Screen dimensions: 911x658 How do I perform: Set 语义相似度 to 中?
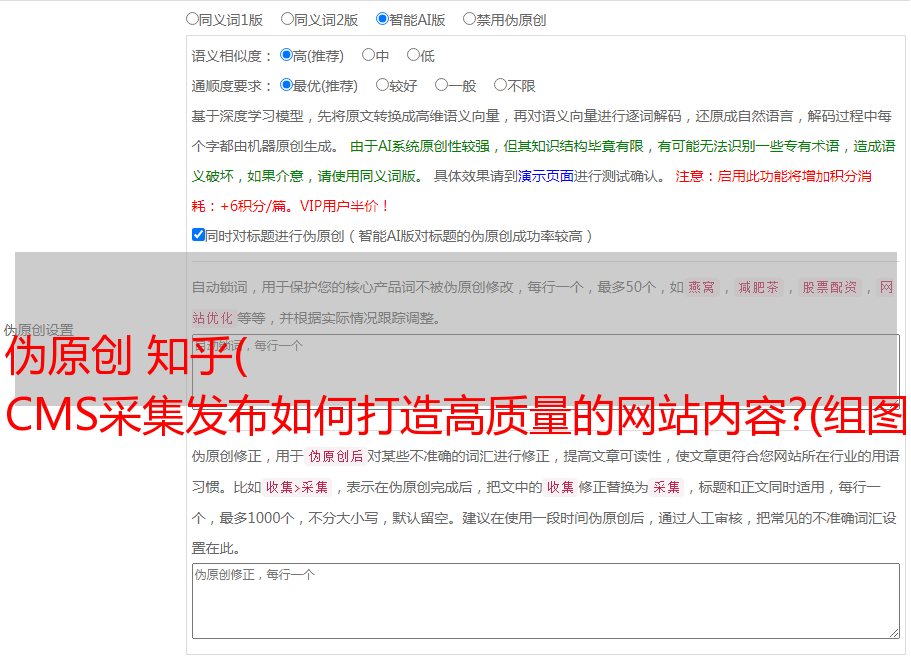point(368,55)
